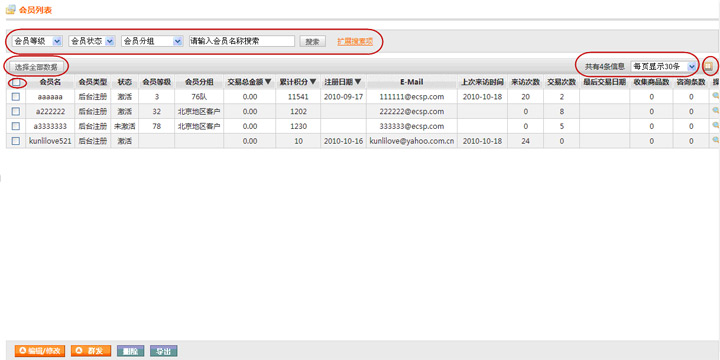Click the 交易次数 column header
720x360 pixels.
[x=561, y=82]
